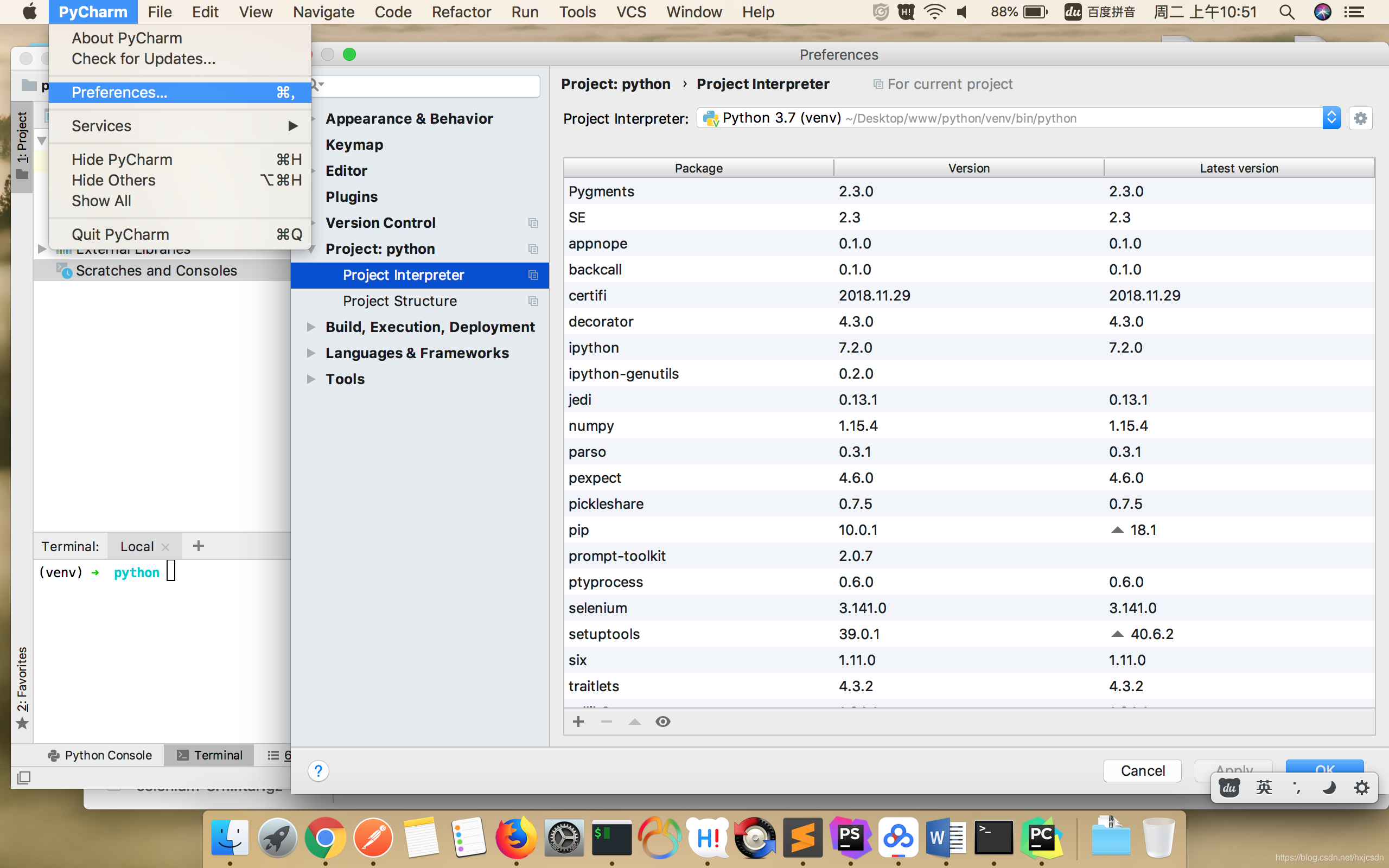Select Quit PyCharm menu item
This screenshot has width=1389, height=868.
180,234
